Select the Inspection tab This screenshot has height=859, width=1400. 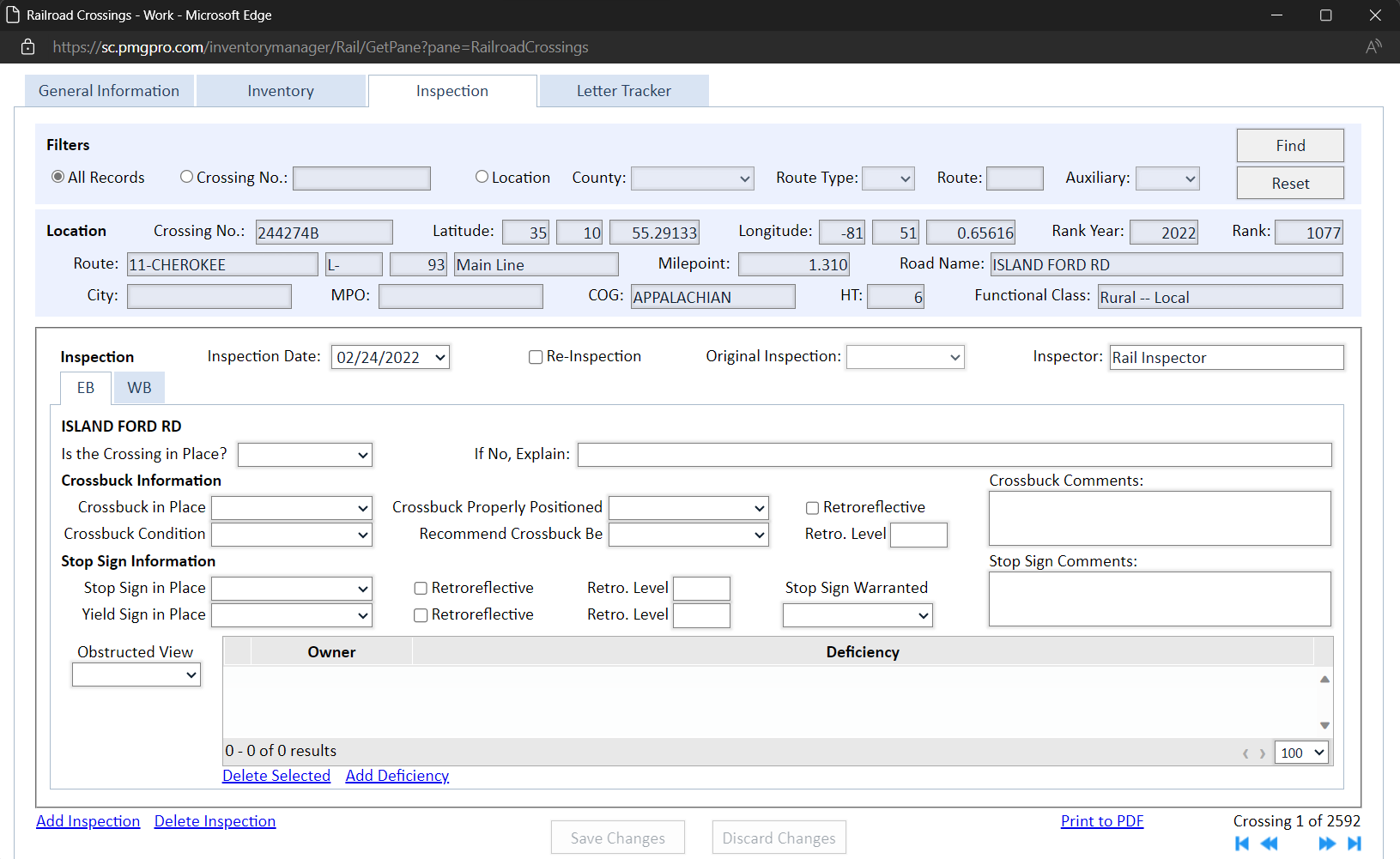point(452,91)
